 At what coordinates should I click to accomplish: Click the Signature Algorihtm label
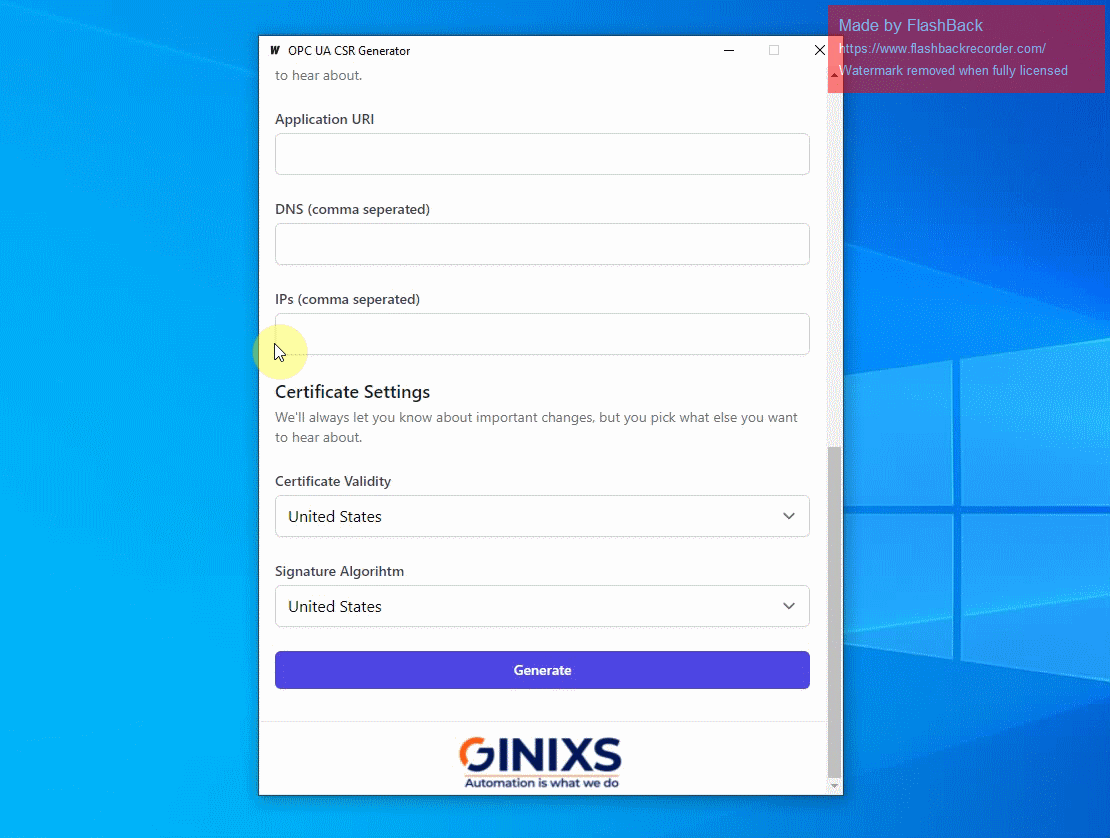point(340,571)
